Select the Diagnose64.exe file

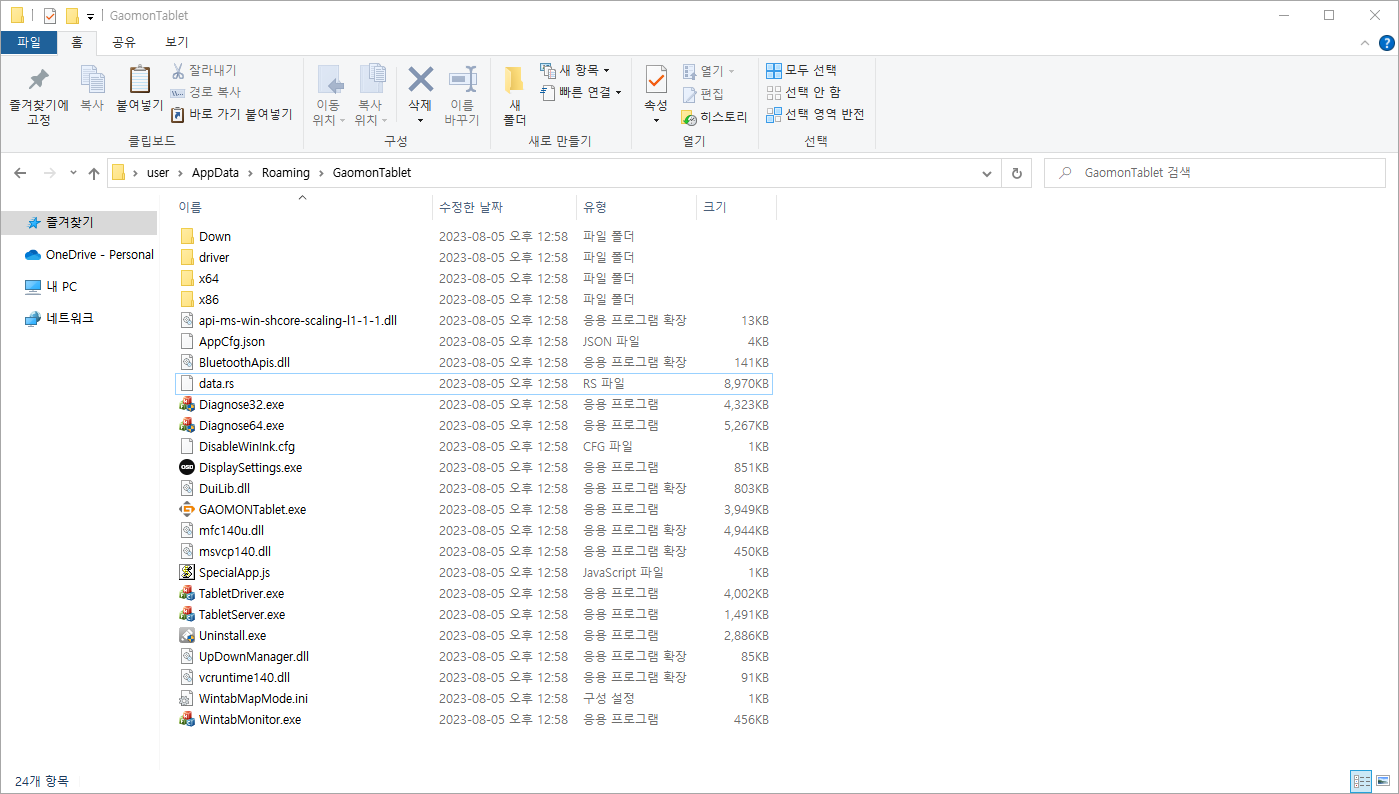tap(473, 425)
